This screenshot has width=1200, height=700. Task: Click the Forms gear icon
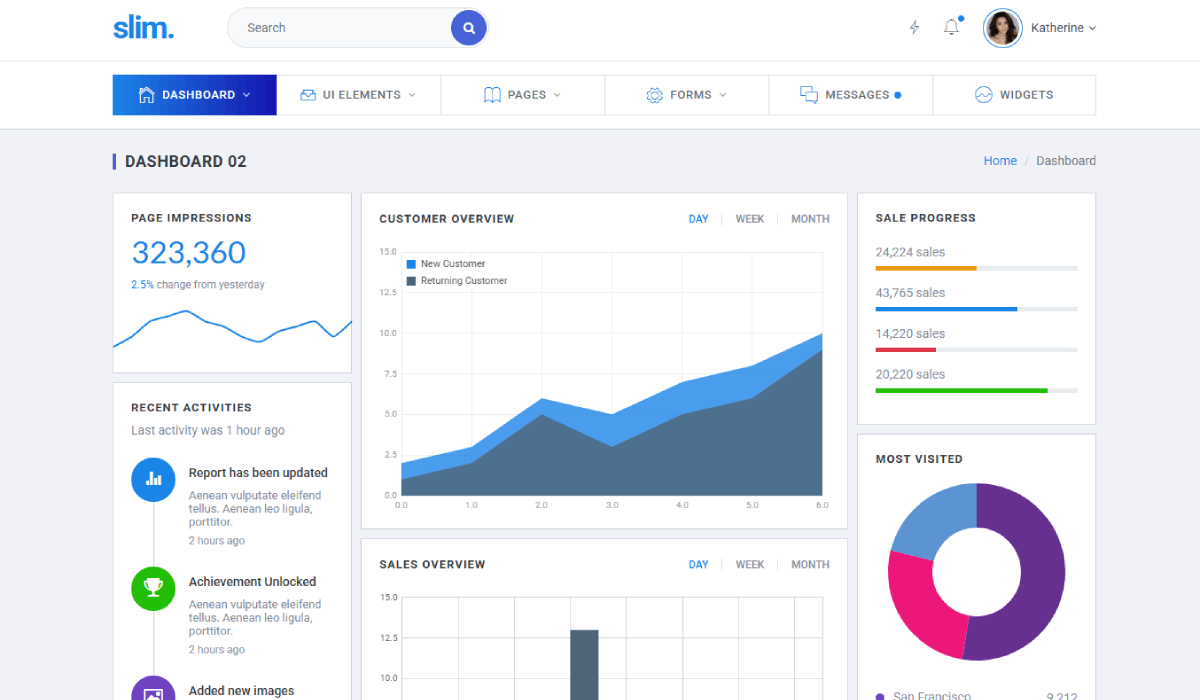pos(655,95)
